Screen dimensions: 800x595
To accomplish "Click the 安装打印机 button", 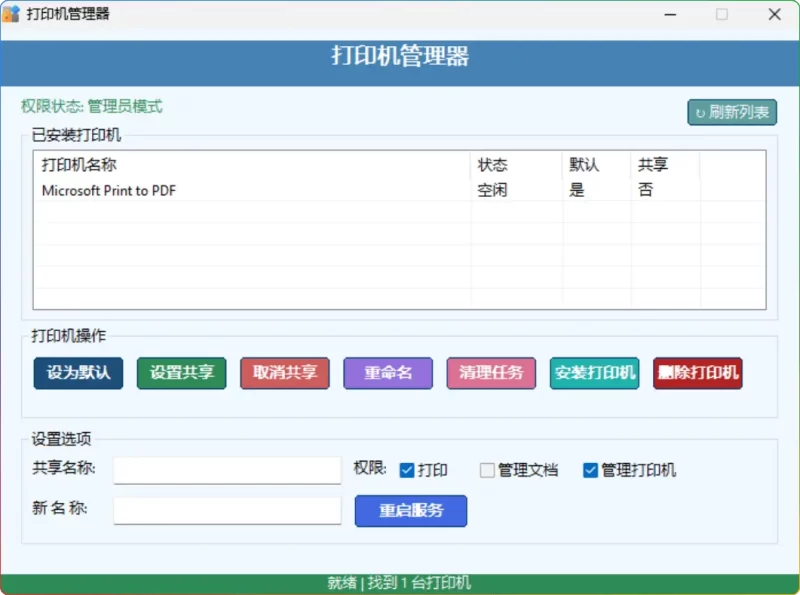I will (595, 373).
